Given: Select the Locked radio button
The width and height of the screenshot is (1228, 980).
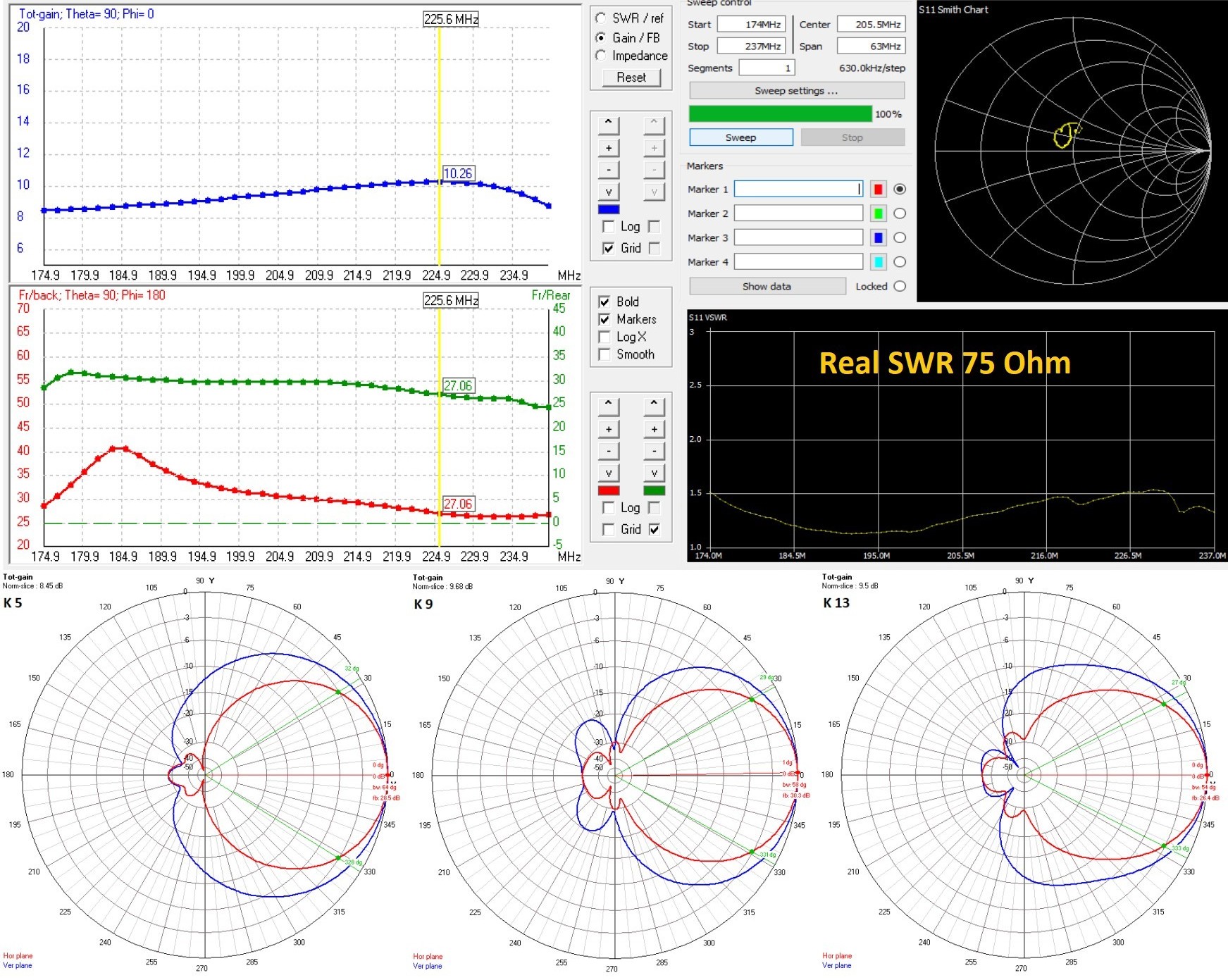Looking at the screenshot, I should (900, 286).
